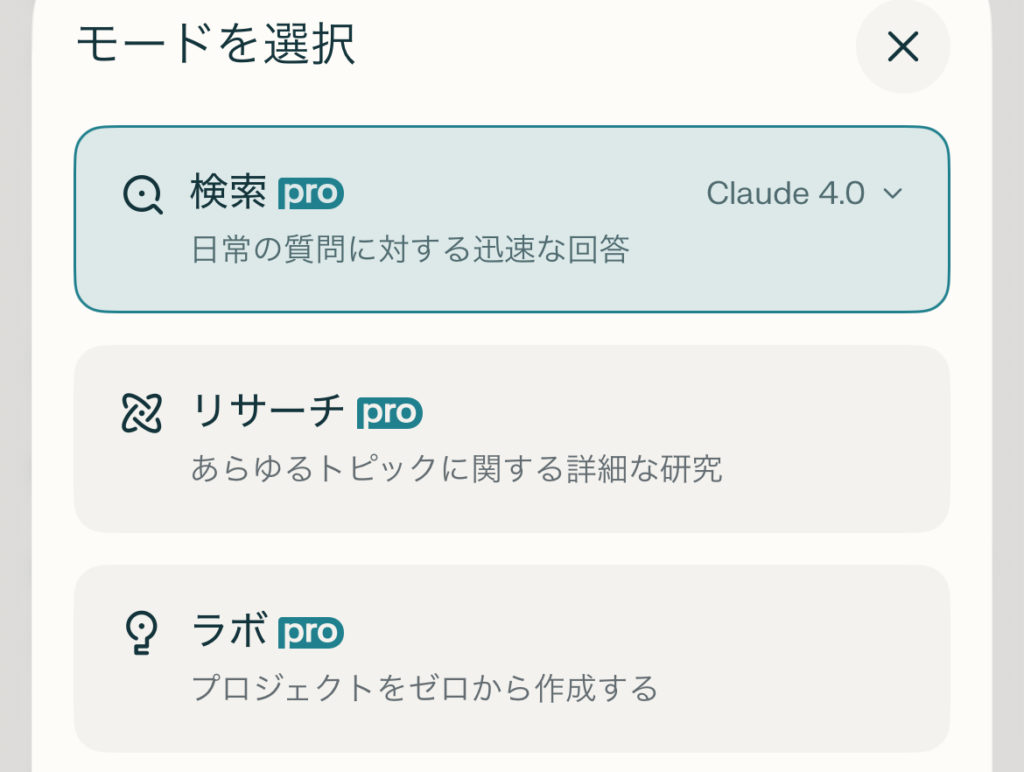Select the ラボ mode option
Screen dimensions: 1024x772
(511, 658)
